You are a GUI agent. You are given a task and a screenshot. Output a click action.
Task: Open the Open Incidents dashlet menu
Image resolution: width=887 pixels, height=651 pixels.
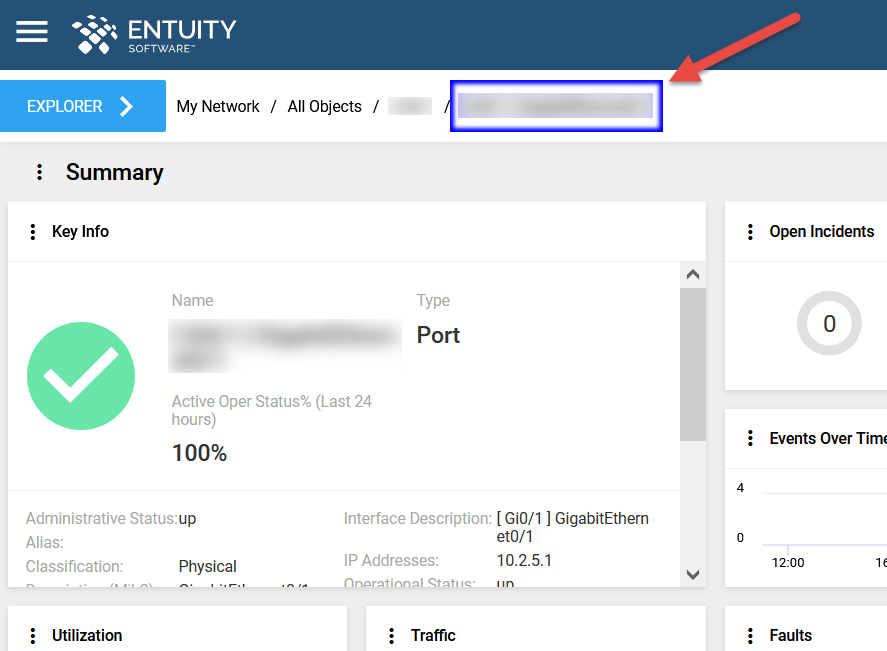click(x=750, y=231)
